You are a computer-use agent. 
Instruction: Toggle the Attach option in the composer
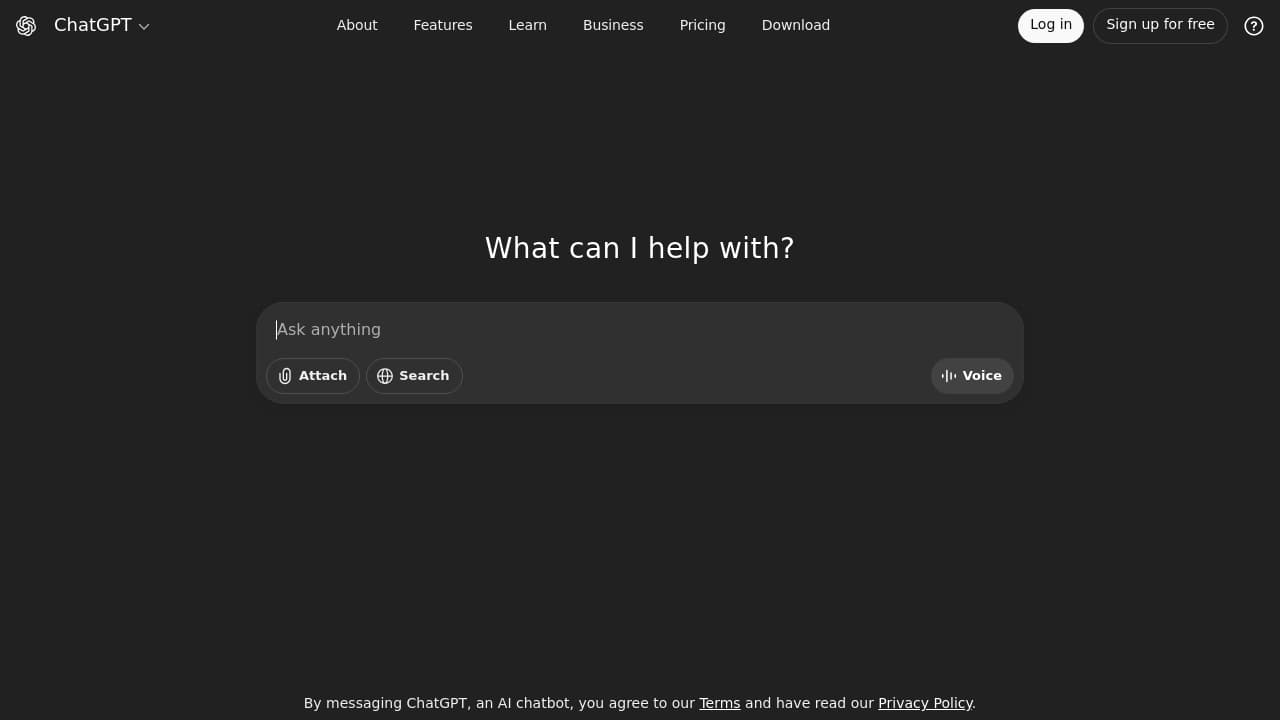(312, 375)
